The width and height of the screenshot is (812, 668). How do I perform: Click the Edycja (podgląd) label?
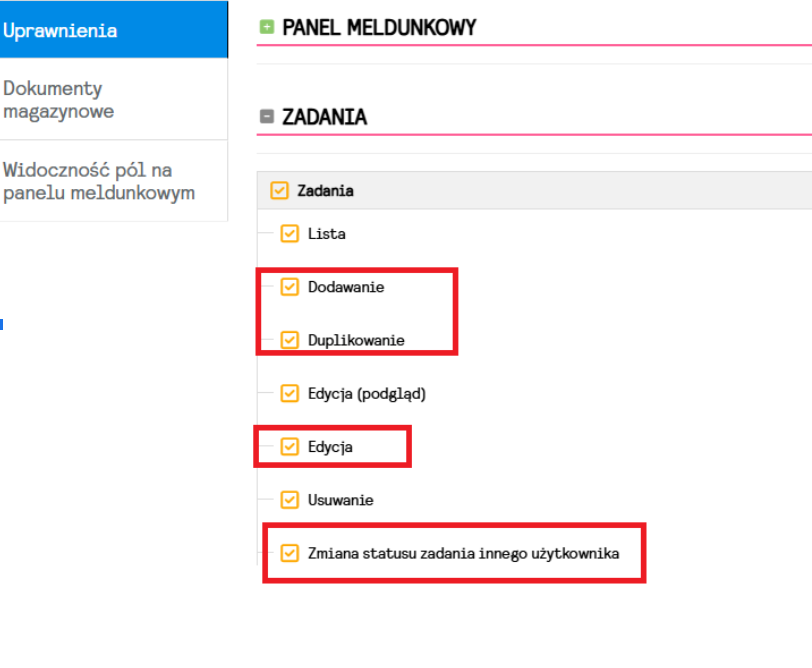click(x=367, y=393)
